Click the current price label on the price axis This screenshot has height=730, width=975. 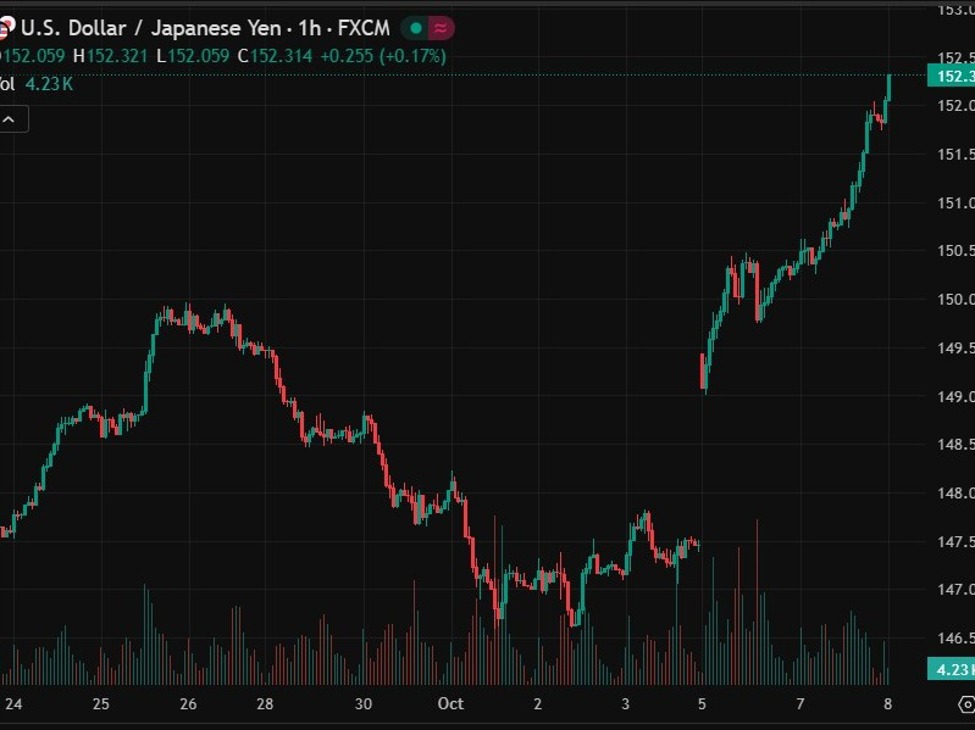[x=952, y=76]
